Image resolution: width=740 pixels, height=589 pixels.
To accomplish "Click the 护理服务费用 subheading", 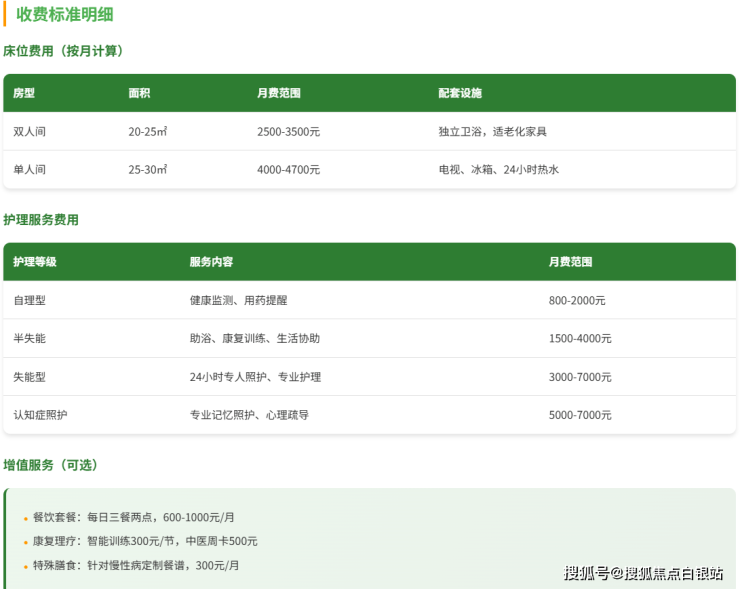I will coord(41,220).
